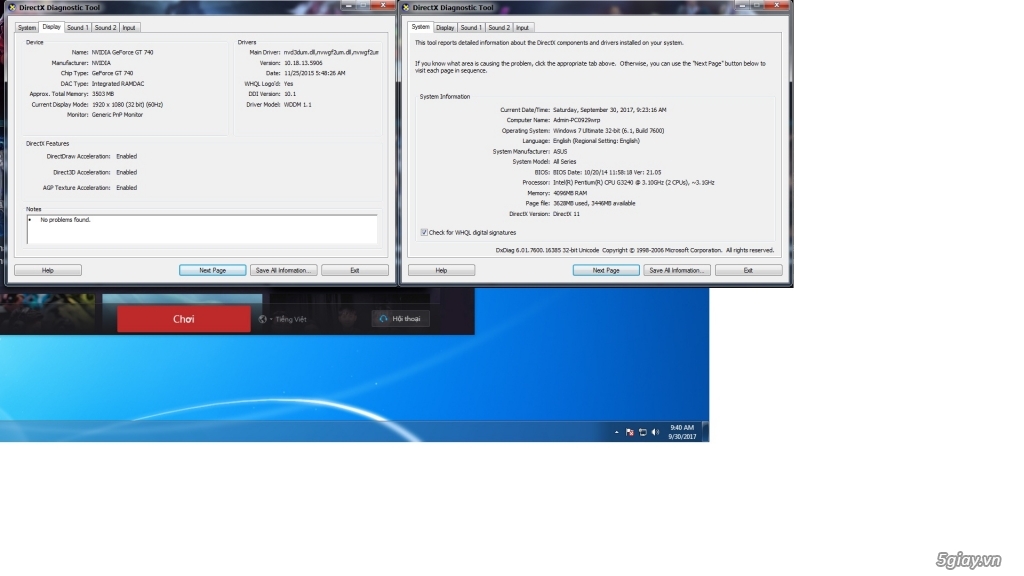The image size is (1024, 576).
Task: Click the 'All Series' system model value
Action: pos(565,162)
